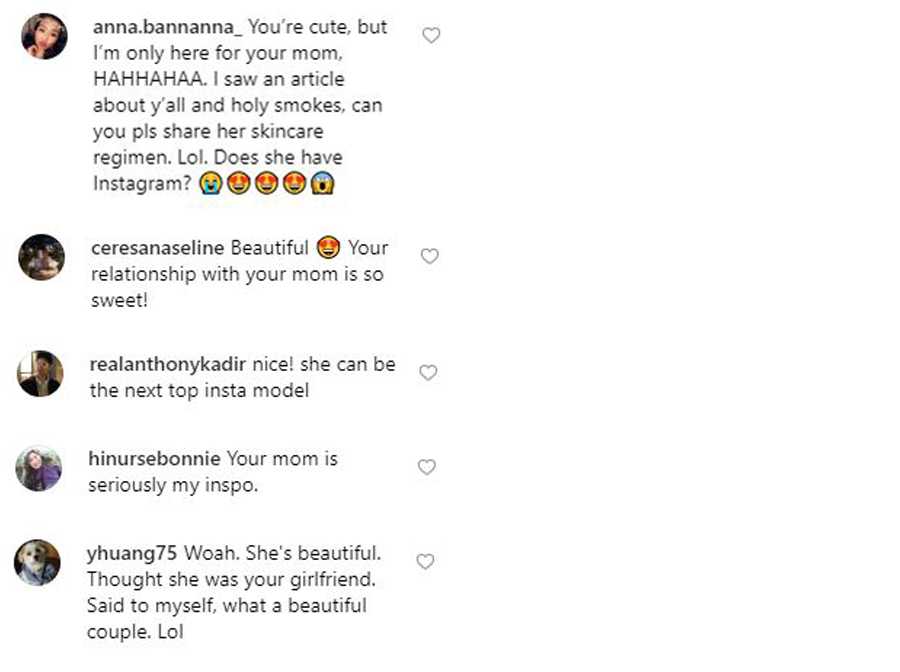Open anna.bannanna_'s profile picture

point(44,37)
